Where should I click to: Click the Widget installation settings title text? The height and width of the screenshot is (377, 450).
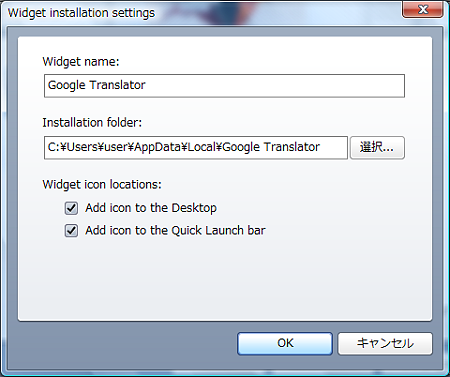point(81,13)
